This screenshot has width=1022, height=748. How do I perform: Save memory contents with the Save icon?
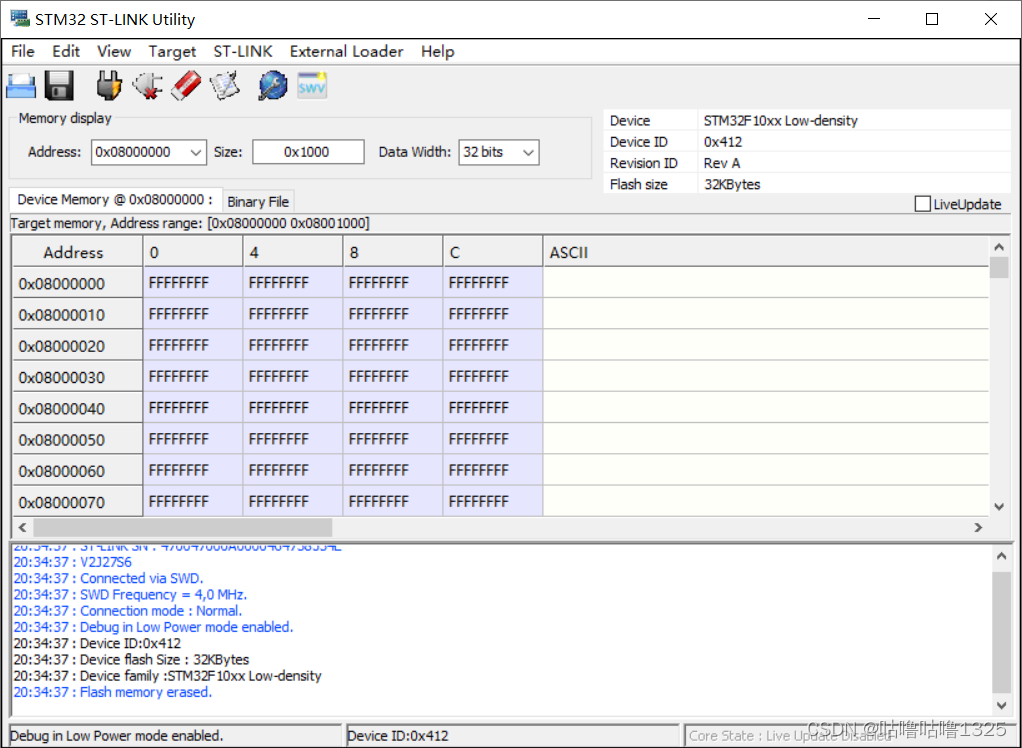59,86
